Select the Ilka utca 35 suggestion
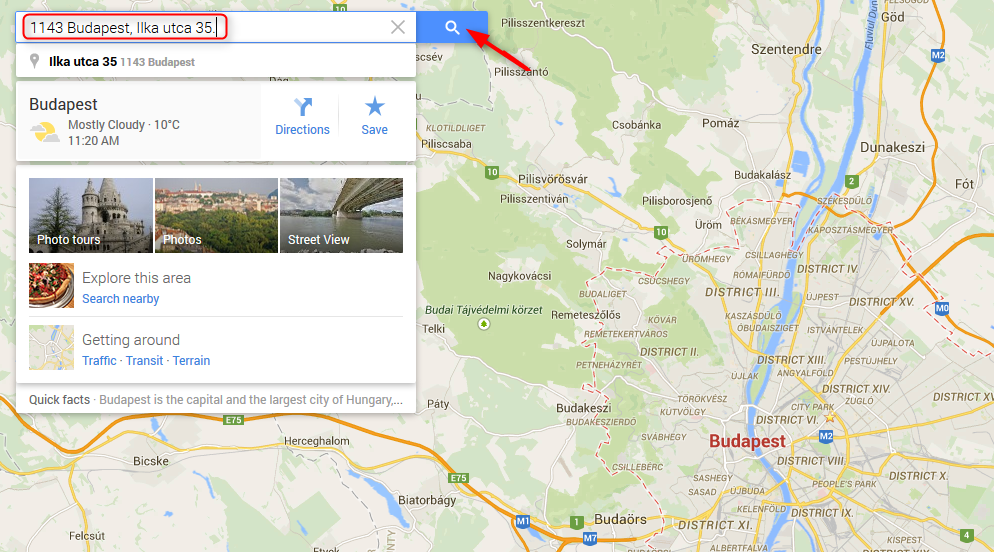 216,61
